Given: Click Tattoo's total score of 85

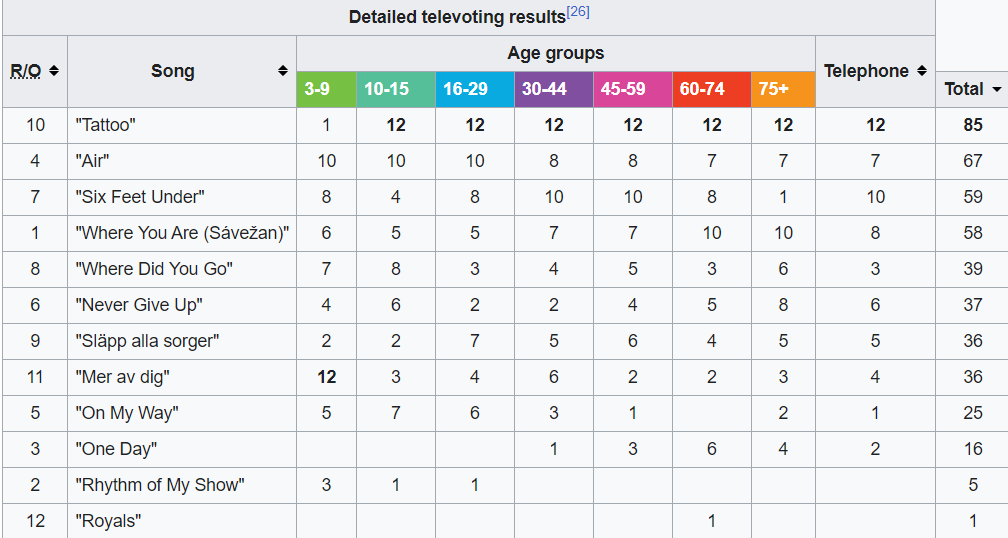Looking at the screenshot, I should point(972,125).
